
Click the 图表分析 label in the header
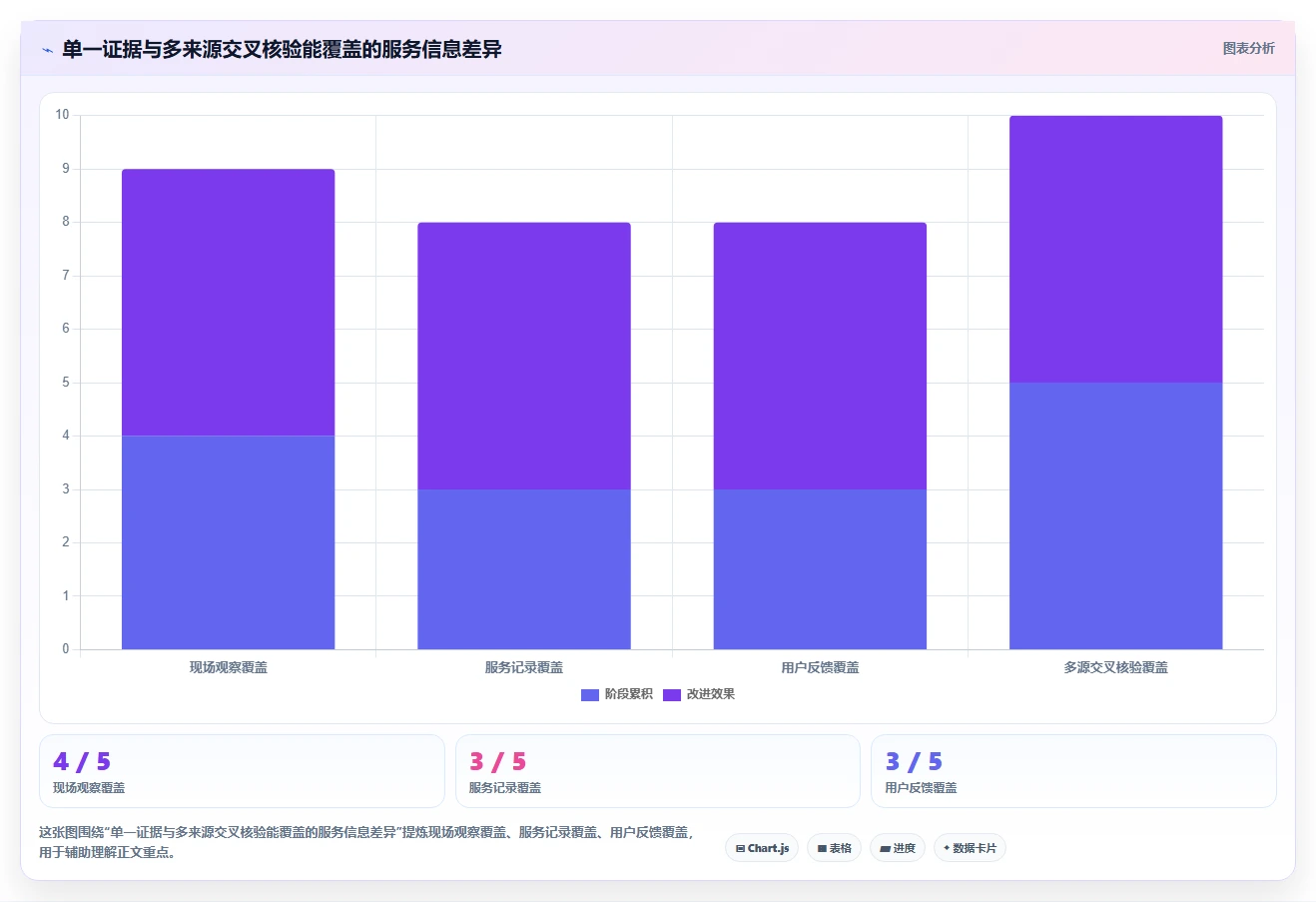(1248, 48)
